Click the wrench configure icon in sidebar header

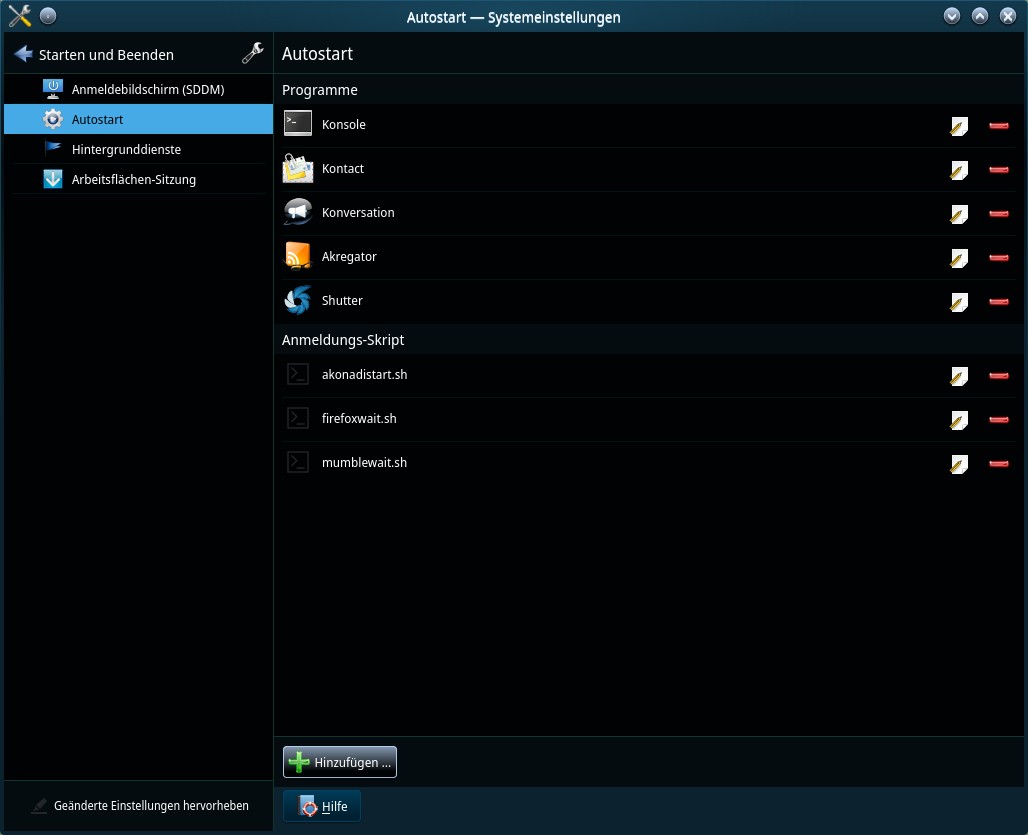point(252,53)
